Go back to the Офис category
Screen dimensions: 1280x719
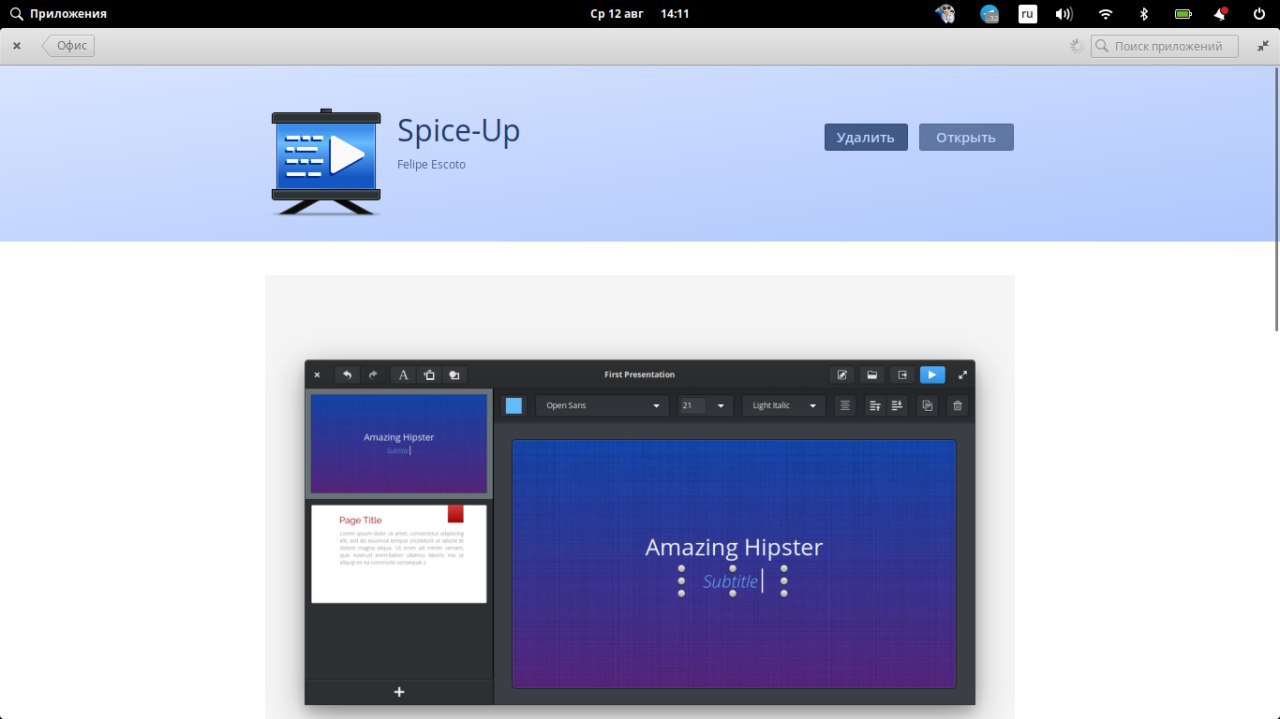point(68,46)
